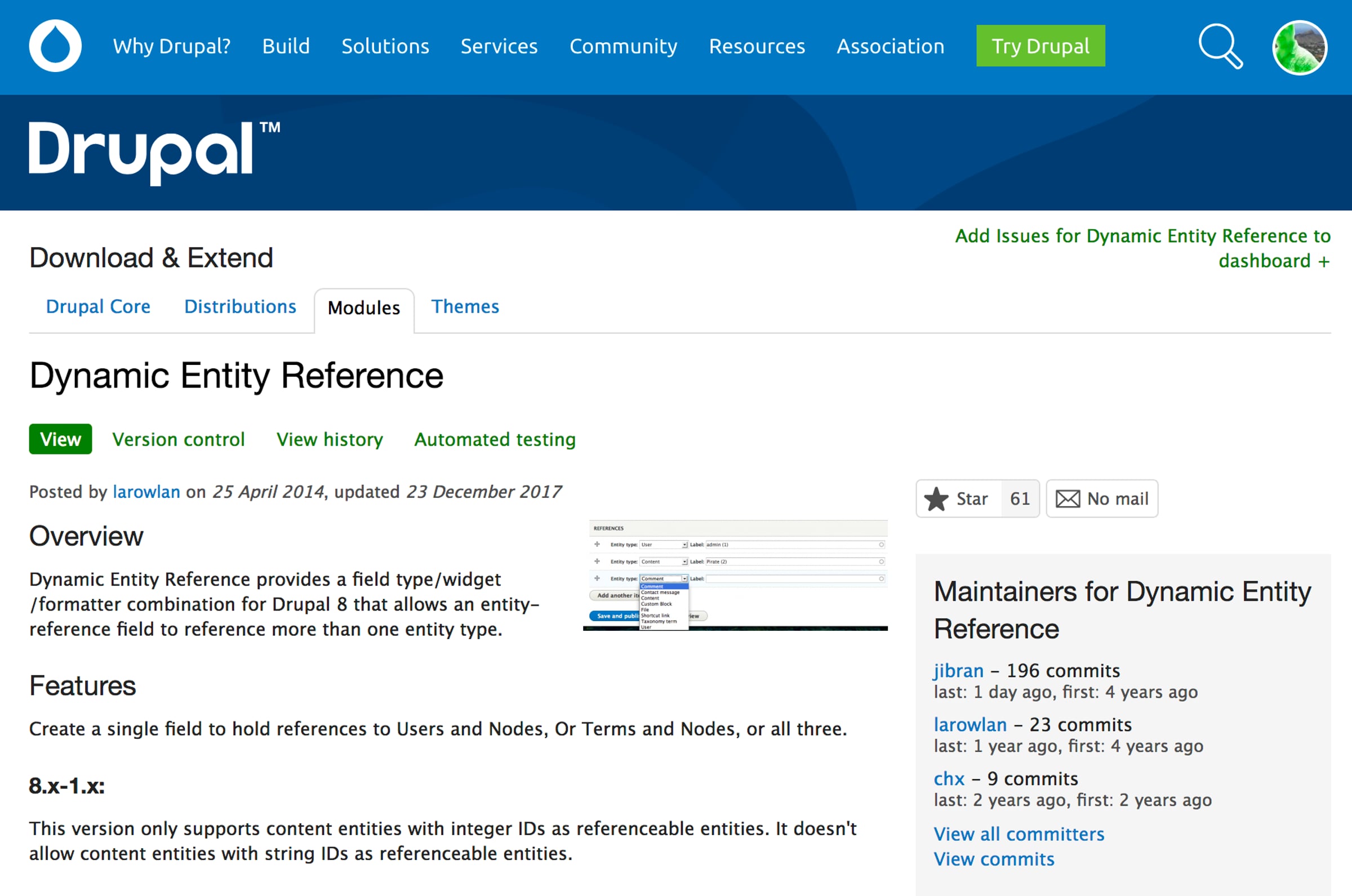Click the 9 commits text

click(x=1033, y=779)
